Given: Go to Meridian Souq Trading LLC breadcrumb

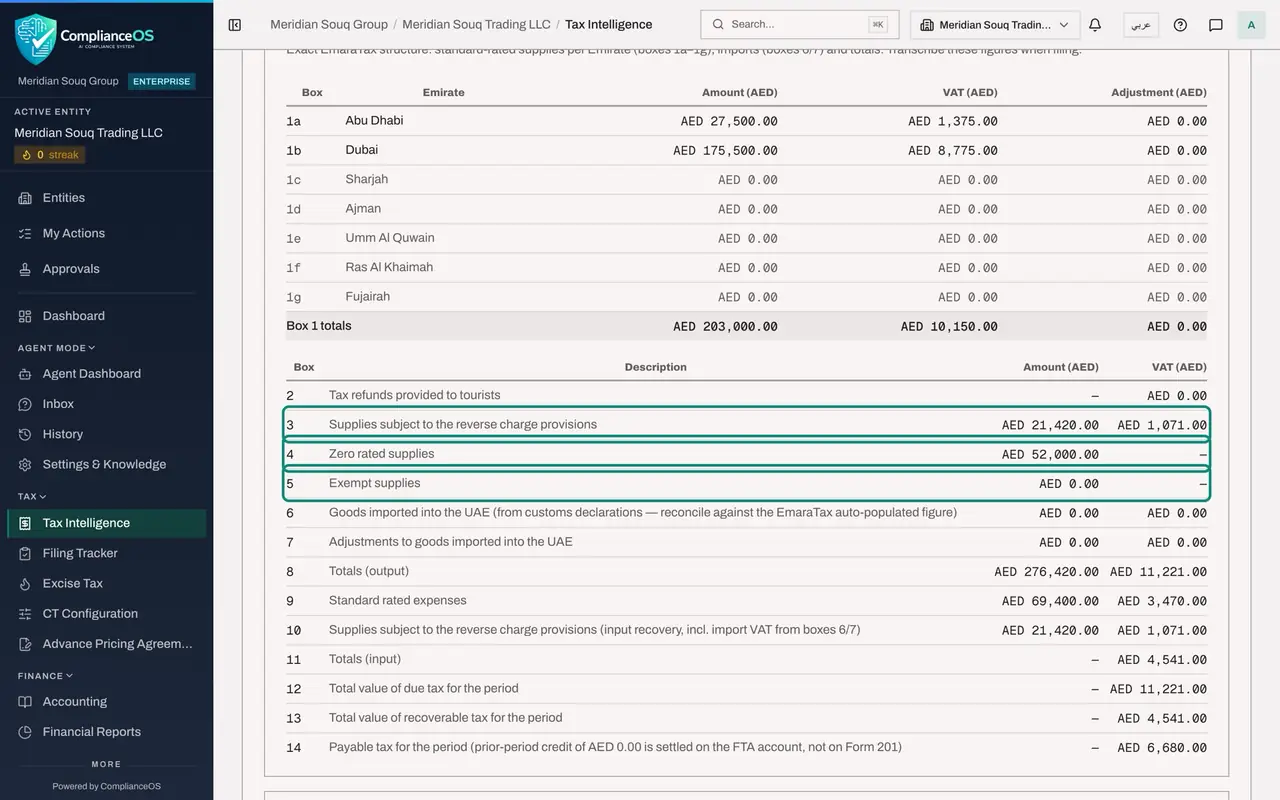Looking at the screenshot, I should point(476,25).
